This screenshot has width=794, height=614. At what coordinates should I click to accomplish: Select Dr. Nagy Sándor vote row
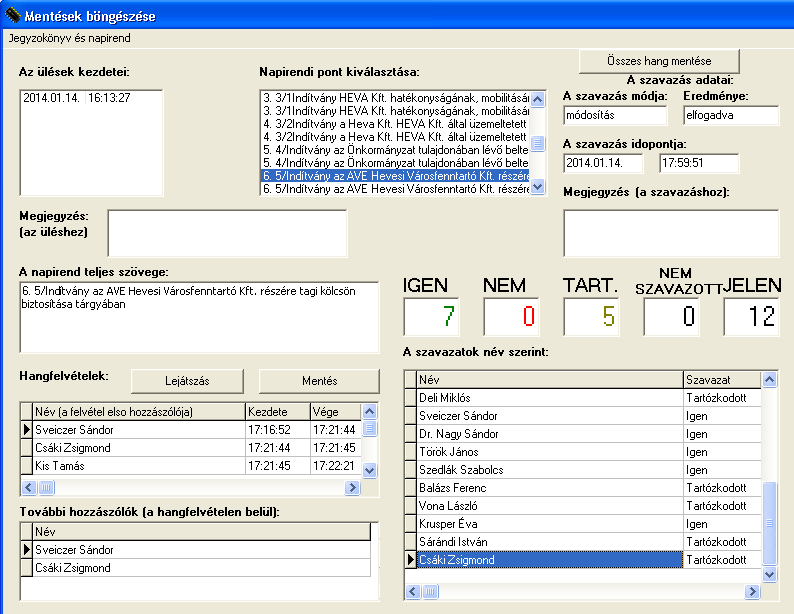[x=583, y=434]
